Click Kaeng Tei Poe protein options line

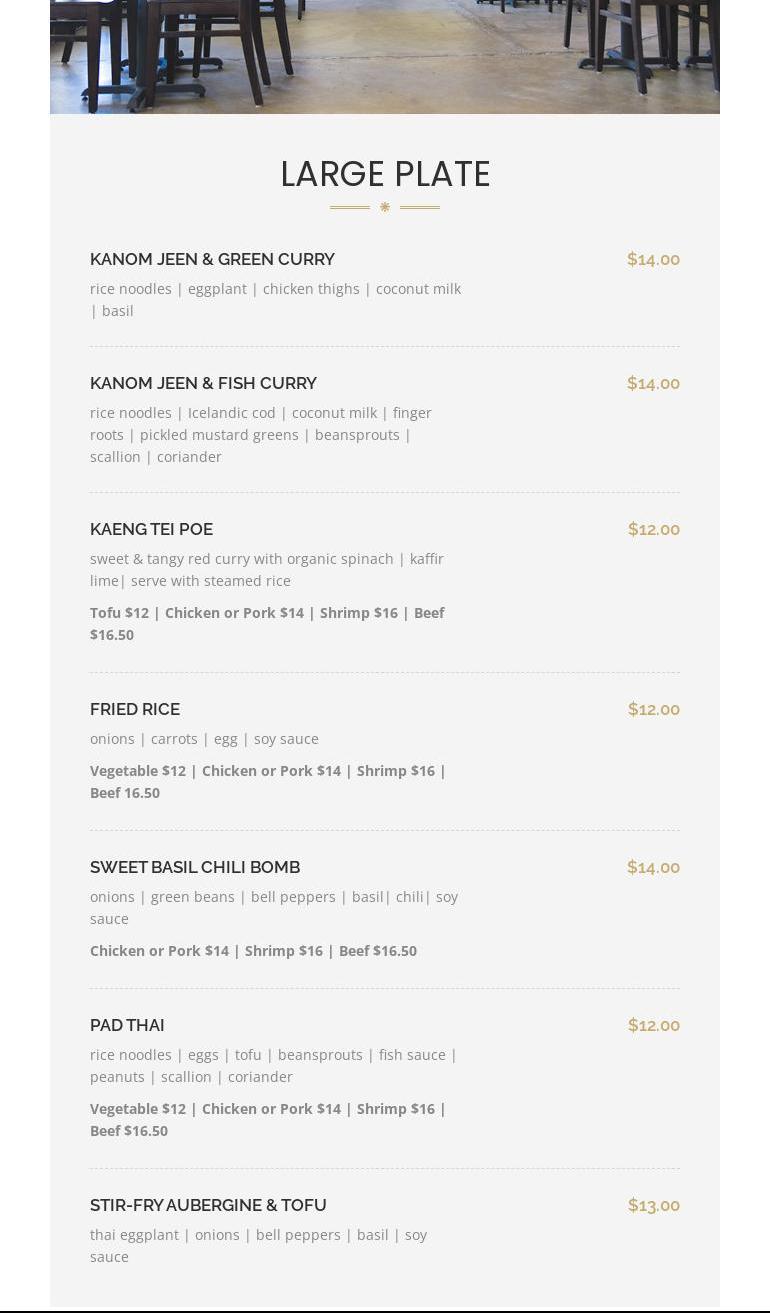point(267,623)
